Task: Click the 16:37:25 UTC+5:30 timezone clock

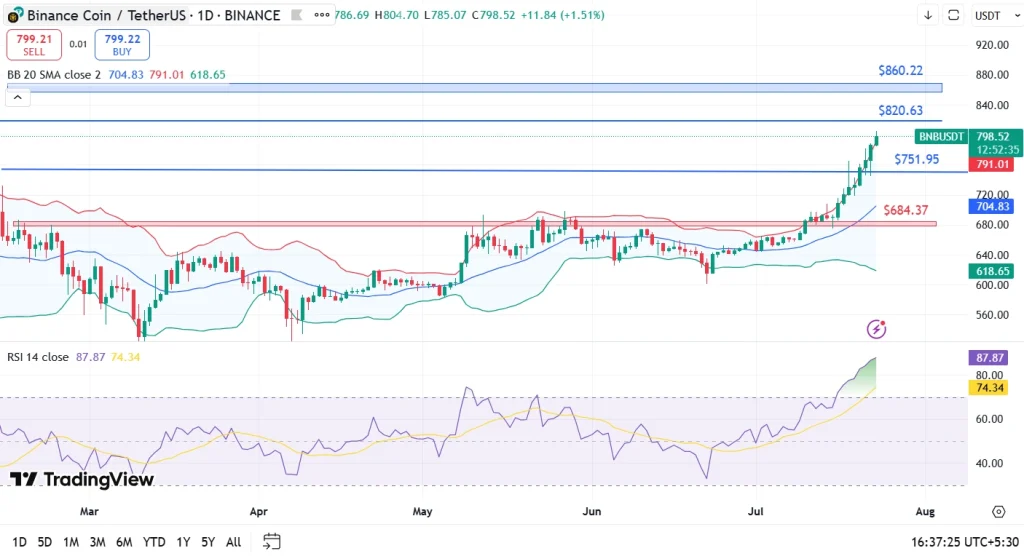Action: tap(965, 542)
